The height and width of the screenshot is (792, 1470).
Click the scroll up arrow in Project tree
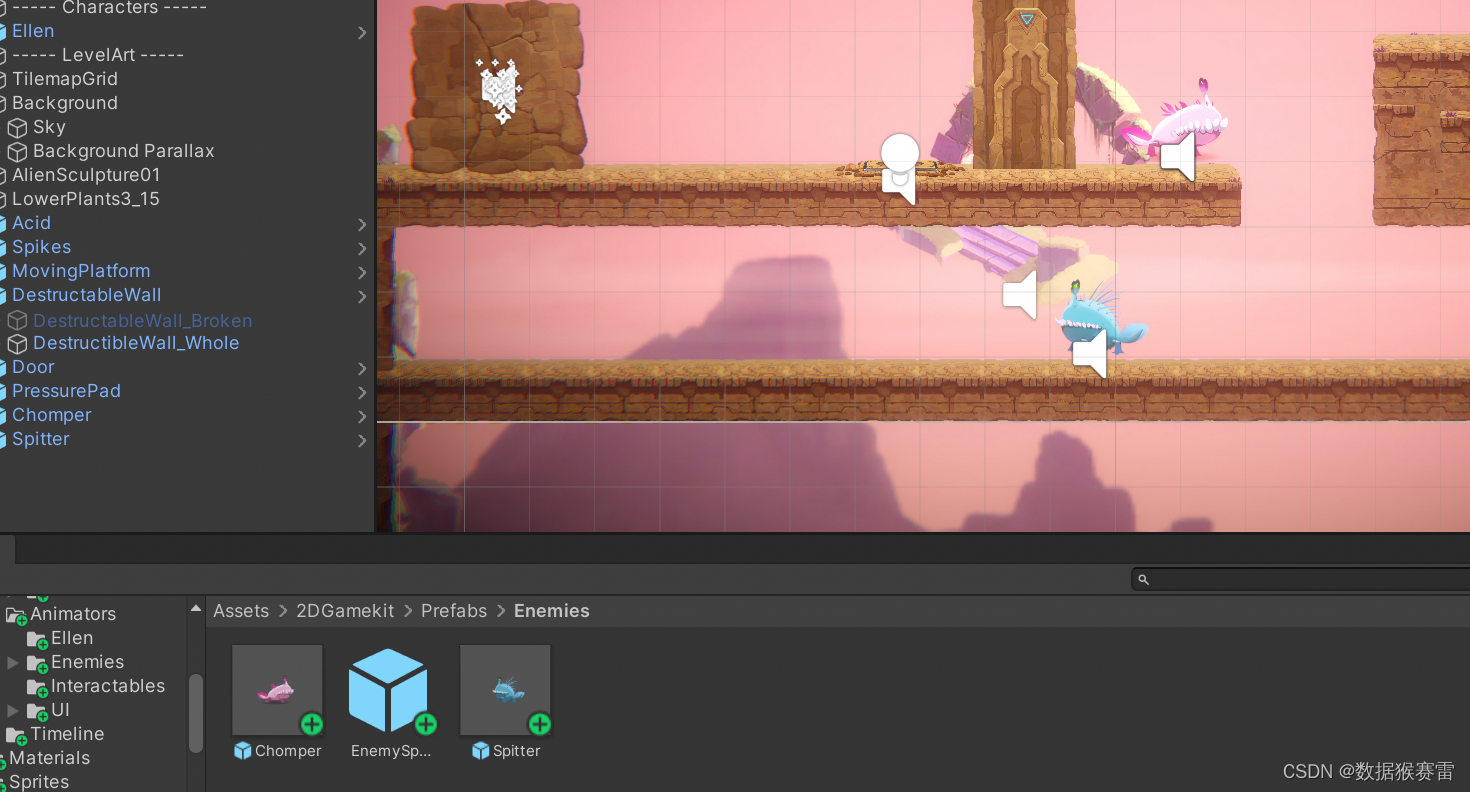(196, 608)
